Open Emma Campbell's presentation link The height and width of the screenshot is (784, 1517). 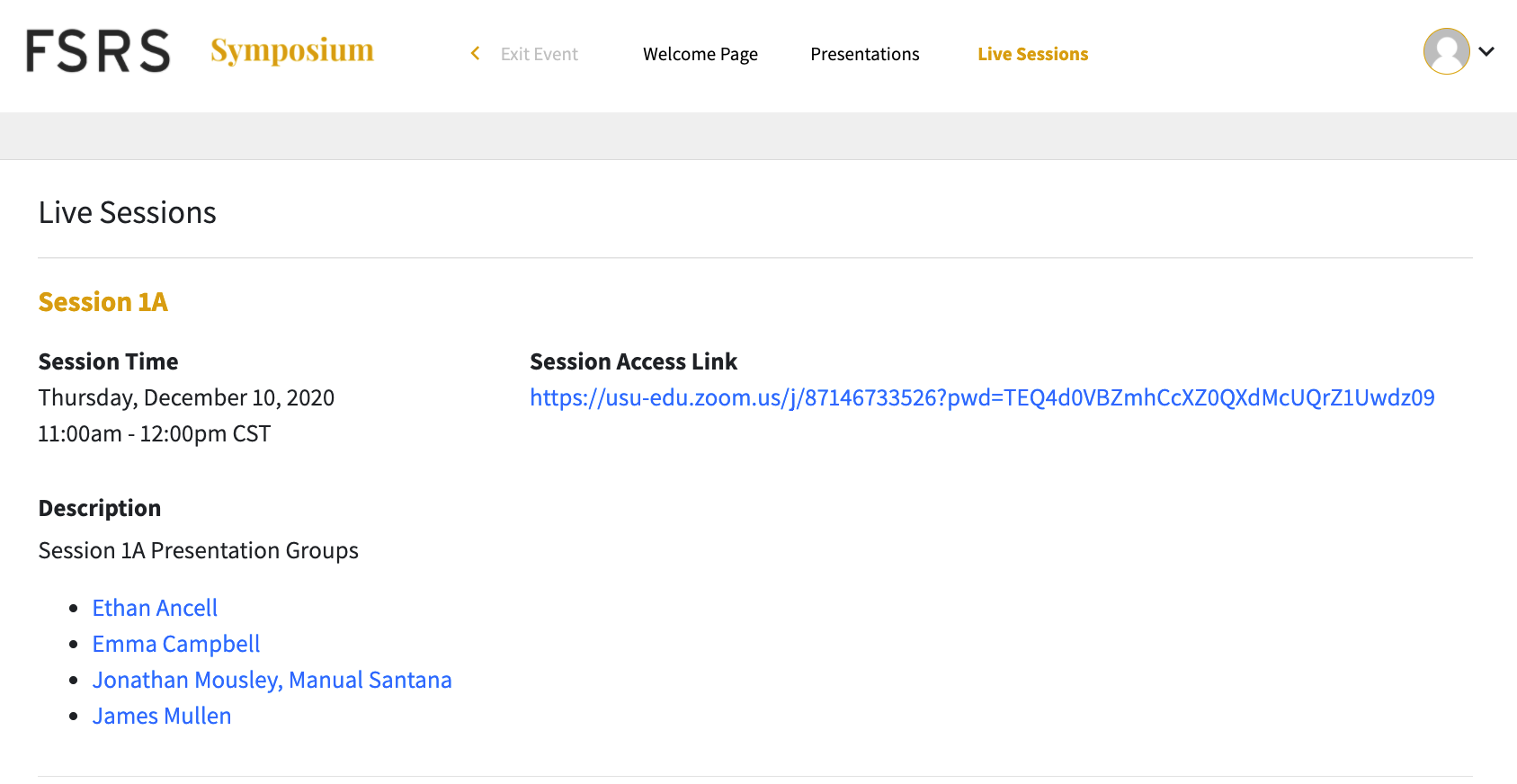click(176, 644)
